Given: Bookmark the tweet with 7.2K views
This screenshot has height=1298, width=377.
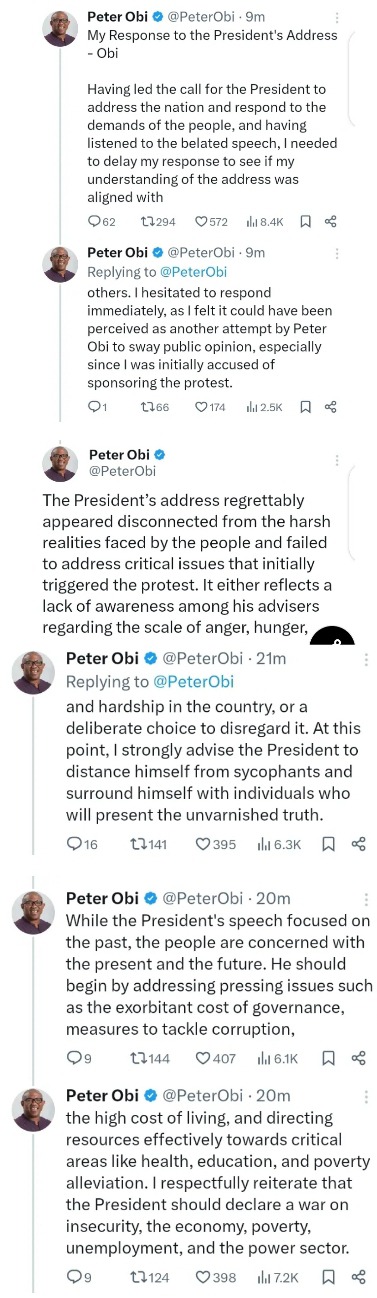Looking at the screenshot, I should [327, 1277].
